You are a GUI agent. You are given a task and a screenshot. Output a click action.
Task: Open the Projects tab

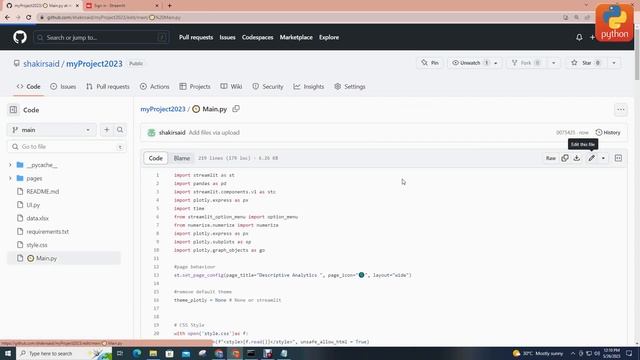[x=195, y=87]
